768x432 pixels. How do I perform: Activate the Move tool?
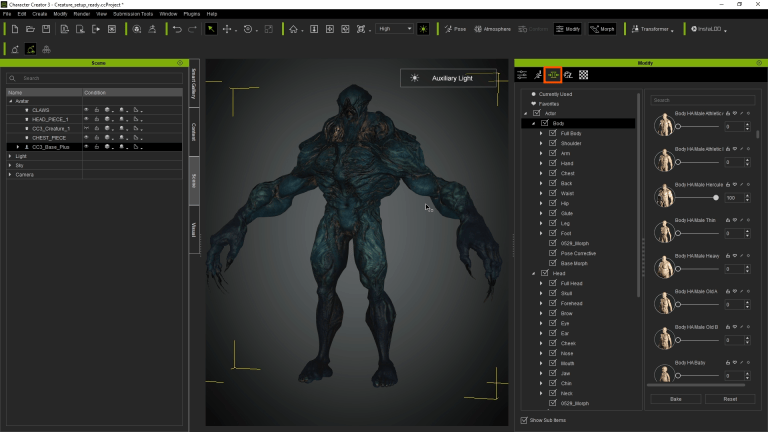[227, 29]
